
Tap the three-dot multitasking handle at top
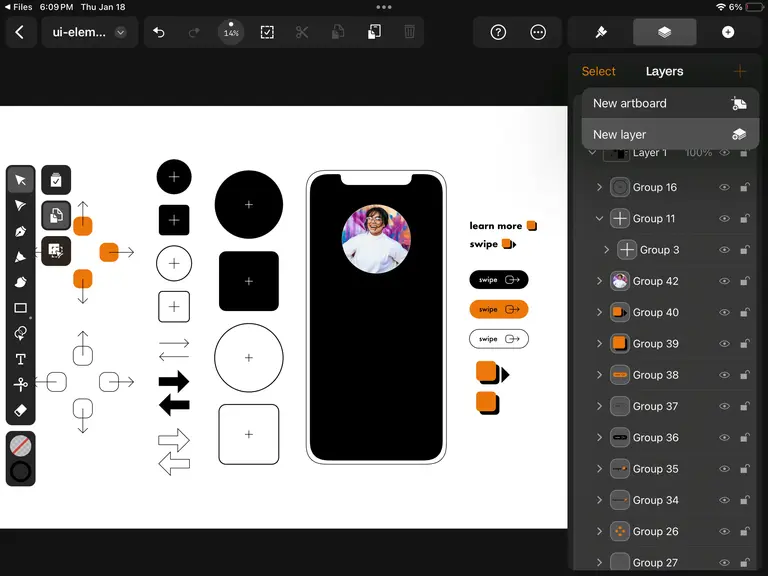(x=384, y=7)
